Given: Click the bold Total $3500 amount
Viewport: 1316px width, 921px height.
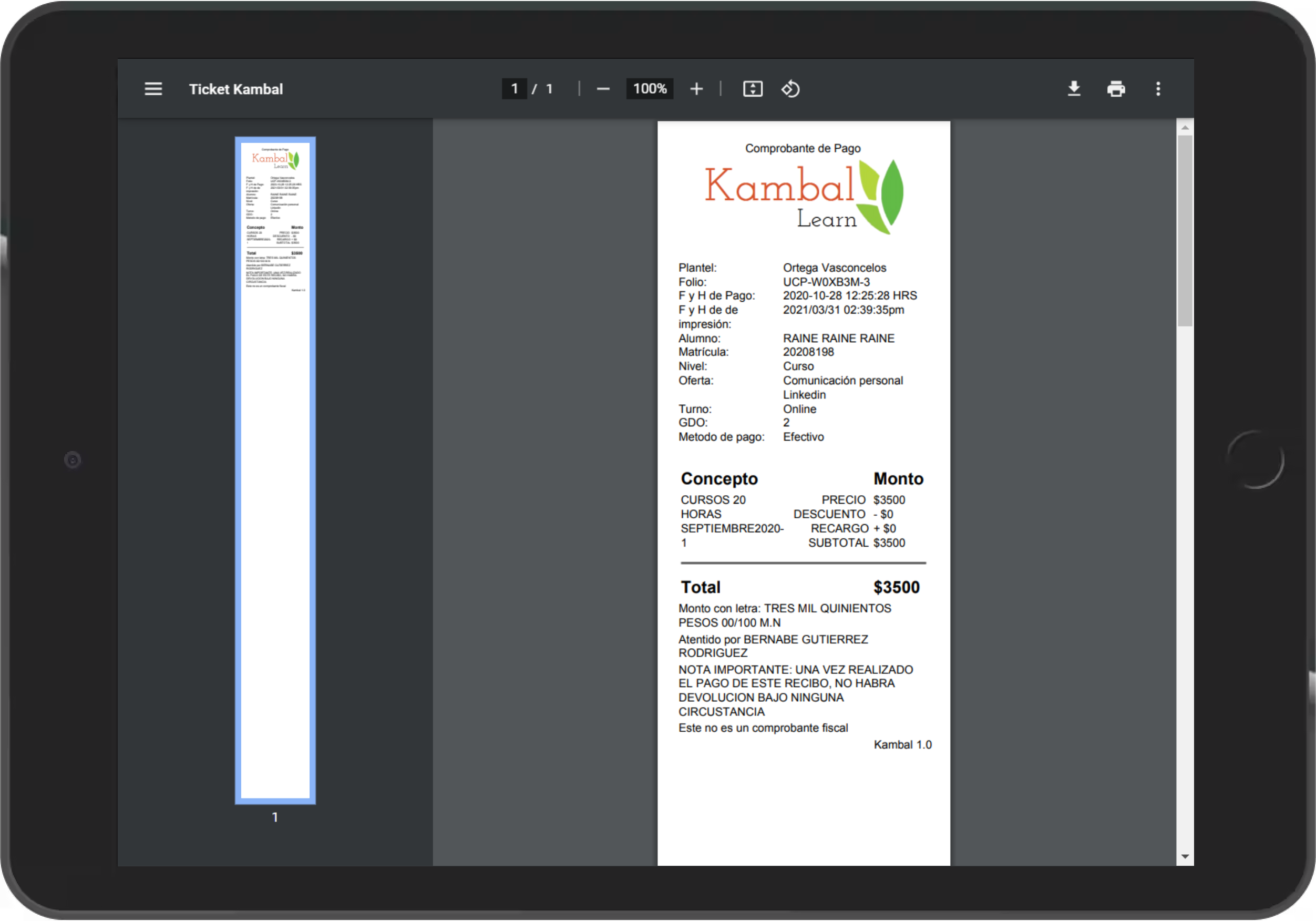Looking at the screenshot, I should click(897, 587).
